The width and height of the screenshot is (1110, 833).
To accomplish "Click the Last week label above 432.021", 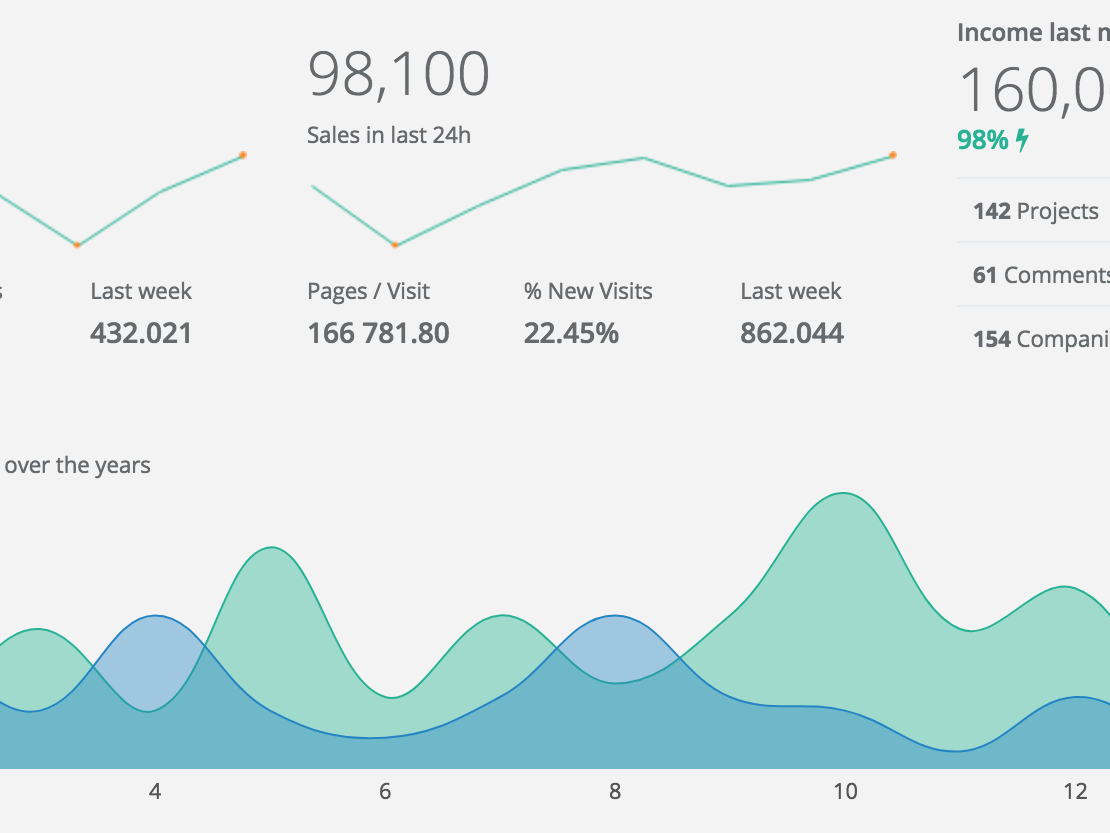I will (x=141, y=291).
